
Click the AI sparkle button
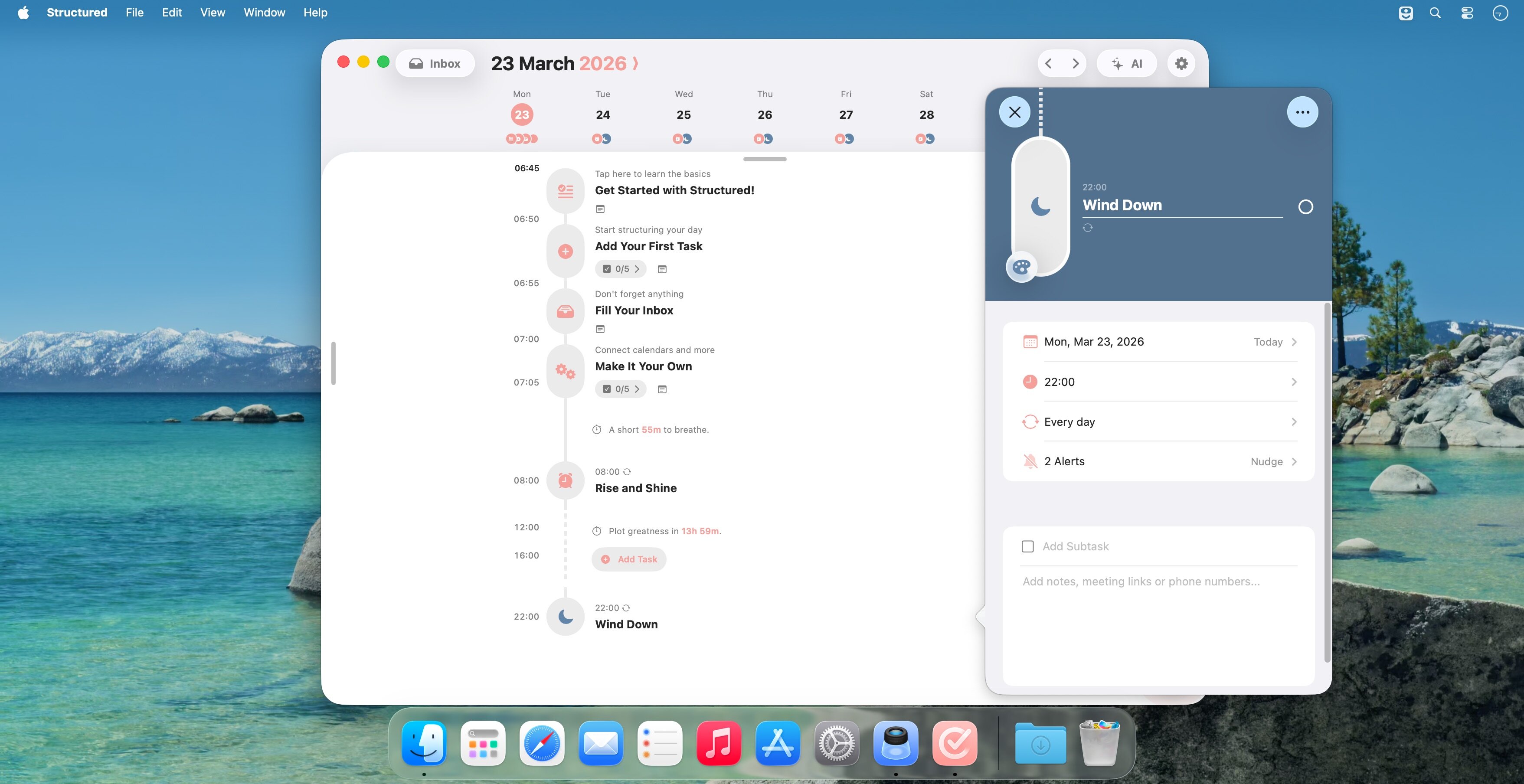[x=1126, y=64]
